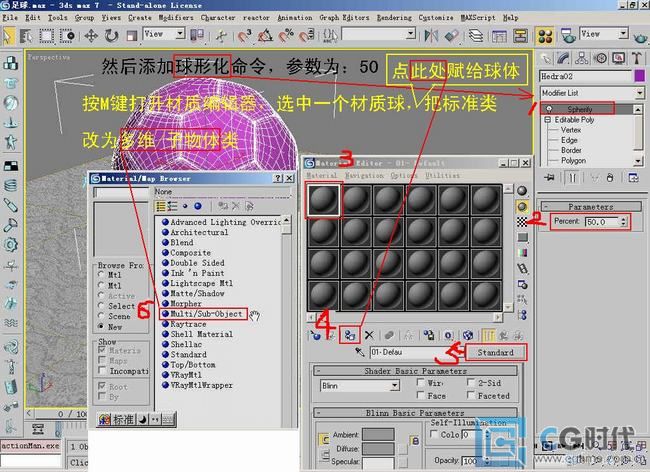Open the Motion command panel tab
This screenshot has width=650, height=472.
tap(601, 58)
